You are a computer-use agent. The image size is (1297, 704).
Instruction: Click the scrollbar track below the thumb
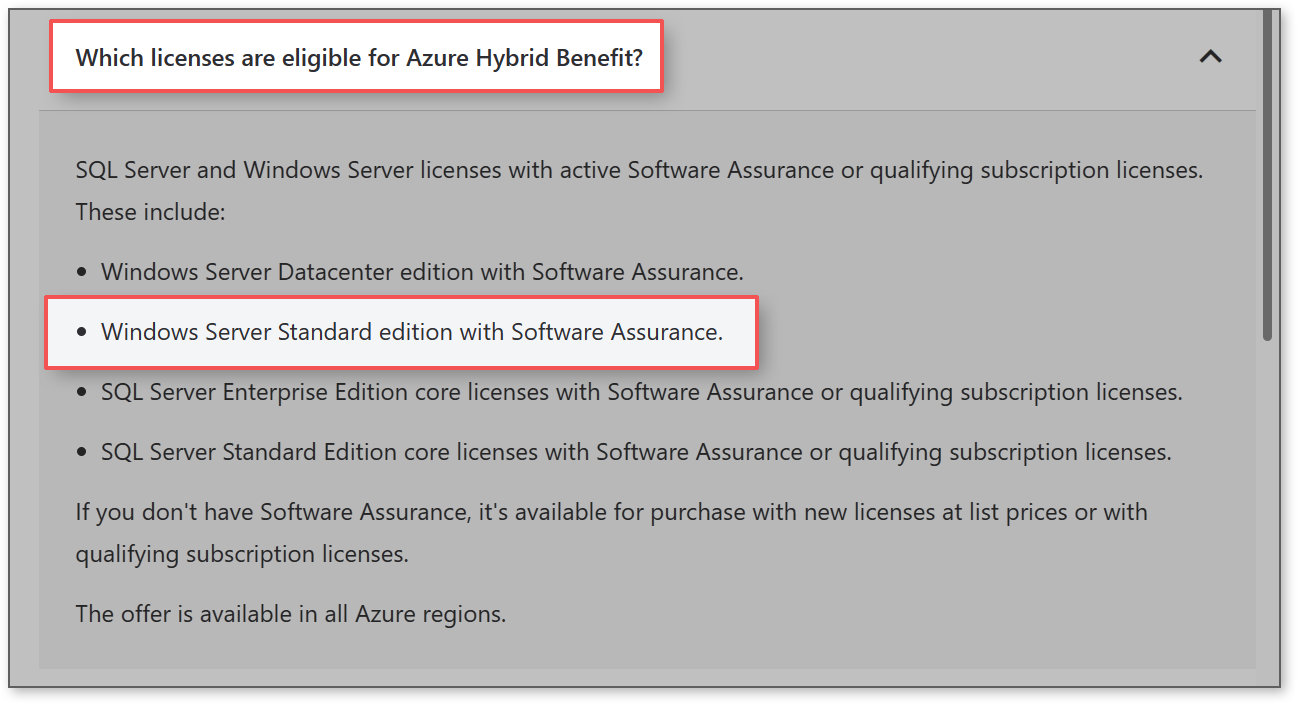tap(1267, 510)
